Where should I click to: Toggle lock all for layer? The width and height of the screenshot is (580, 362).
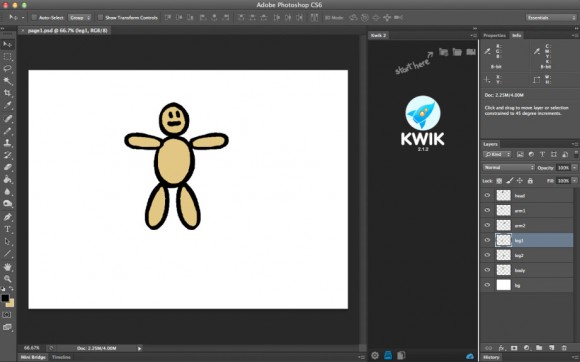pos(530,181)
